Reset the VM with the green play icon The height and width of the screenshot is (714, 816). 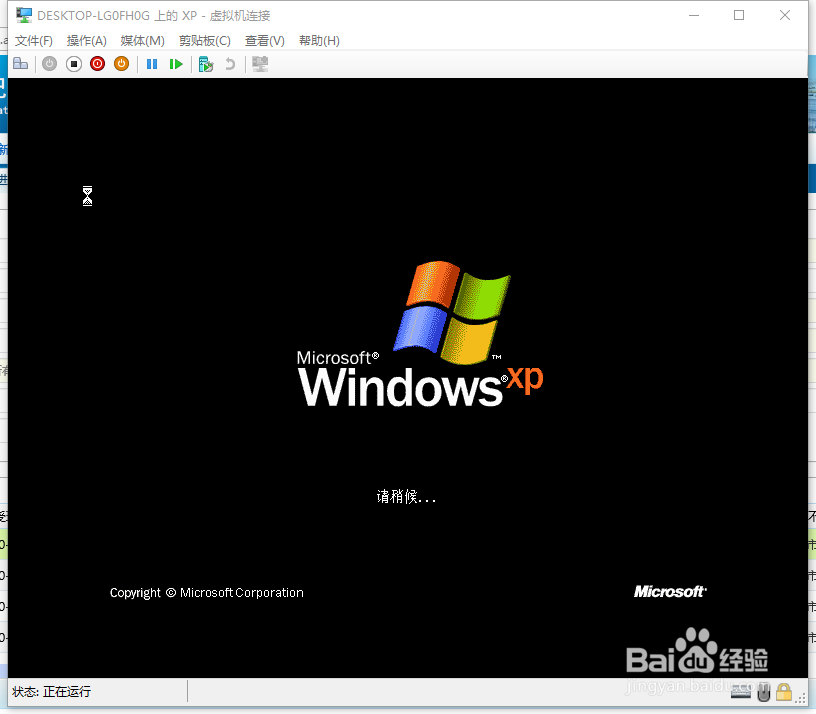(x=176, y=64)
